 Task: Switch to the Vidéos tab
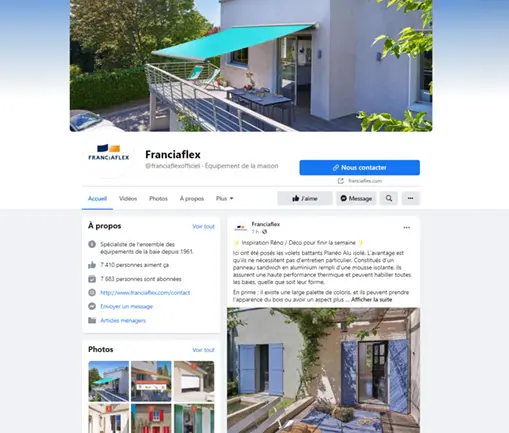[x=128, y=199]
